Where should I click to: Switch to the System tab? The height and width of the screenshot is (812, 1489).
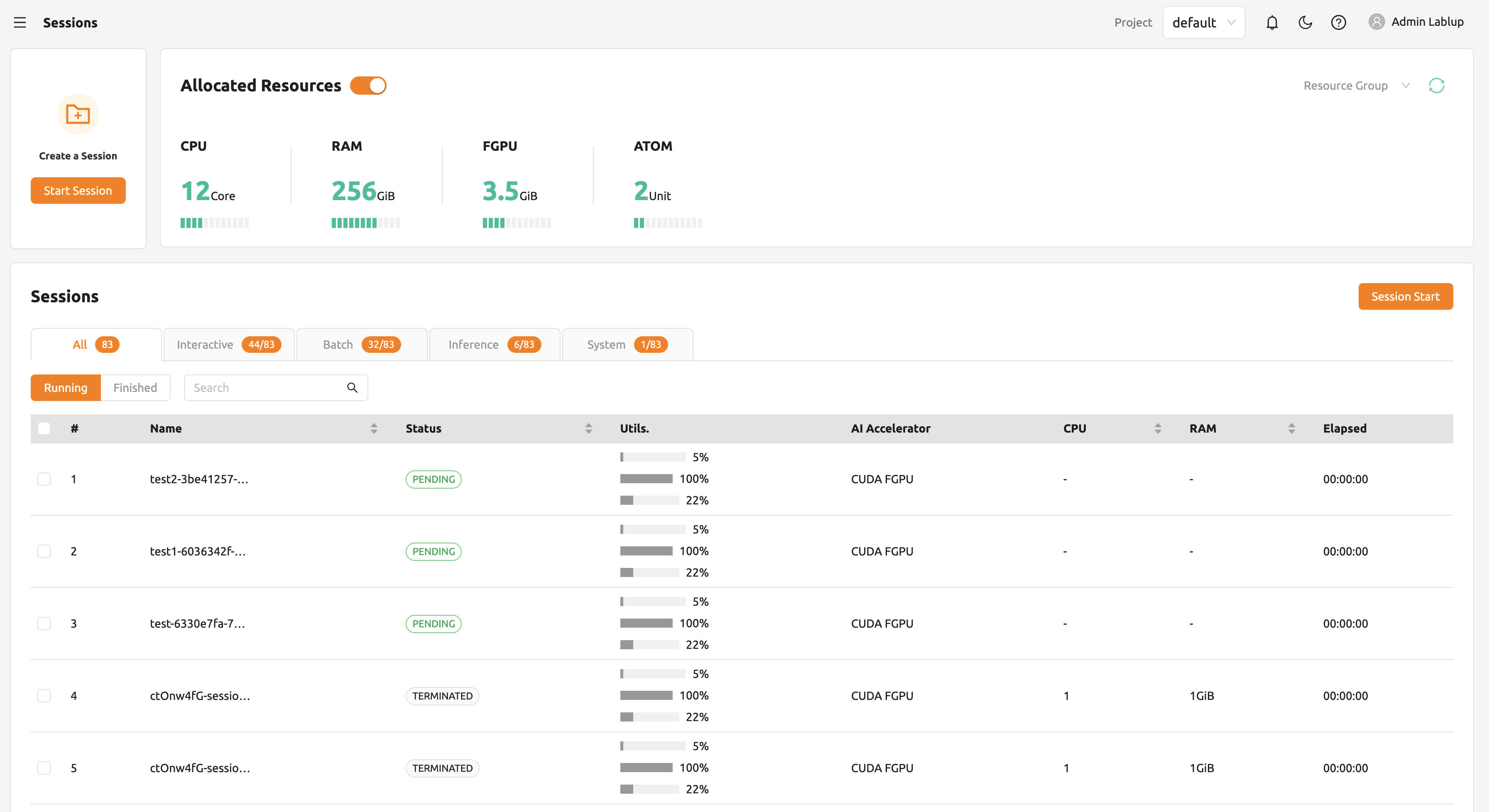(627, 345)
